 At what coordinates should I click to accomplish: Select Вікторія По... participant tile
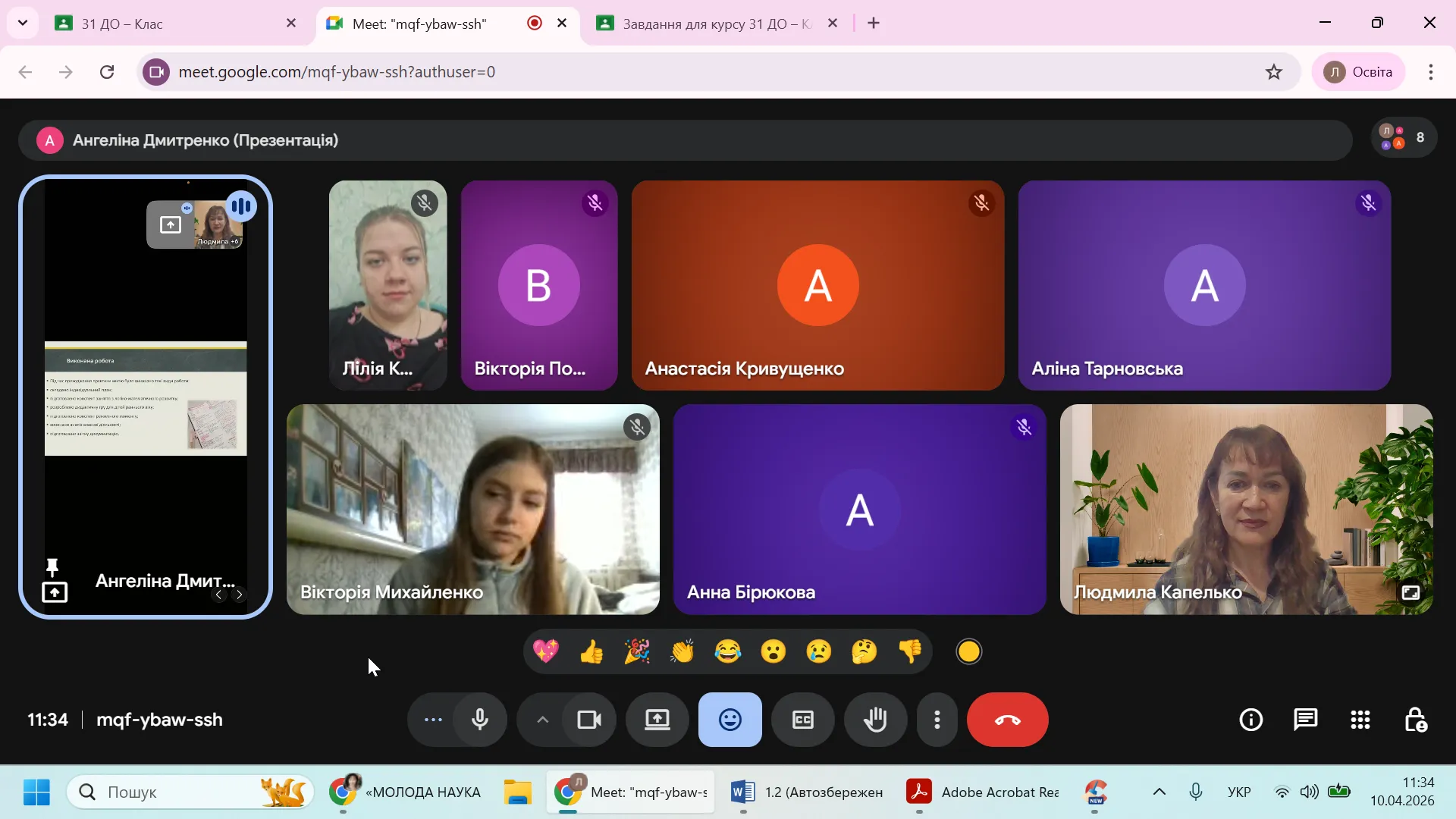click(x=539, y=285)
